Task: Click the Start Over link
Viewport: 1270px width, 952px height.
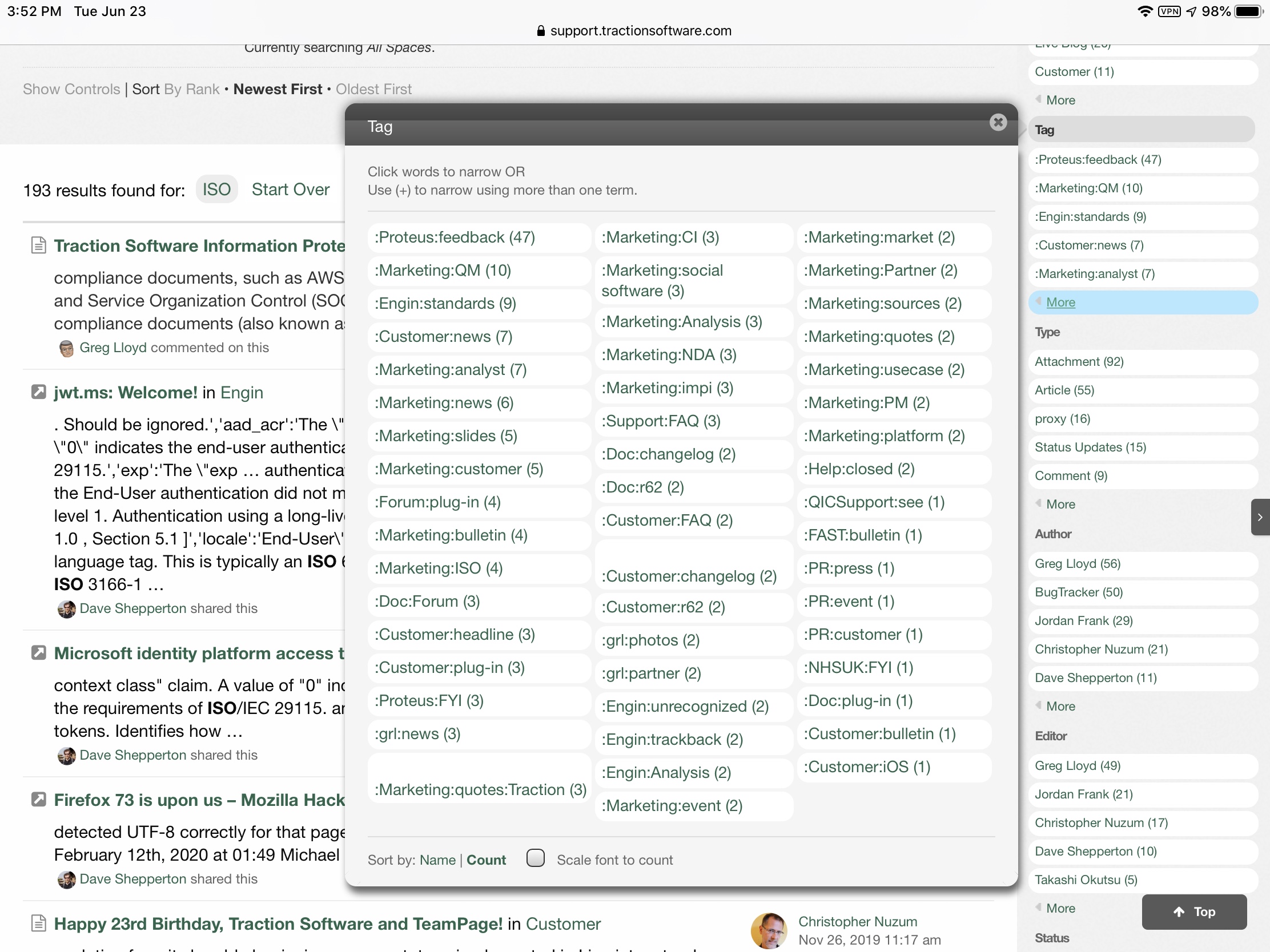Action: pyautogui.click(x=291, y=190)
